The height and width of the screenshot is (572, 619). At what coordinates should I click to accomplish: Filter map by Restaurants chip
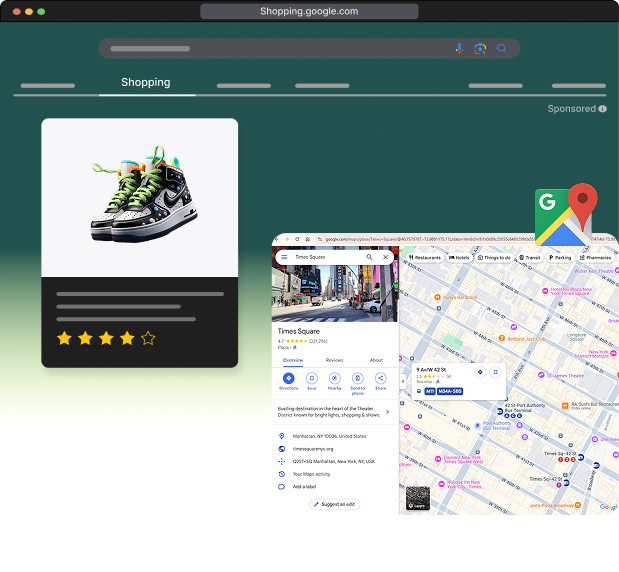425,257
